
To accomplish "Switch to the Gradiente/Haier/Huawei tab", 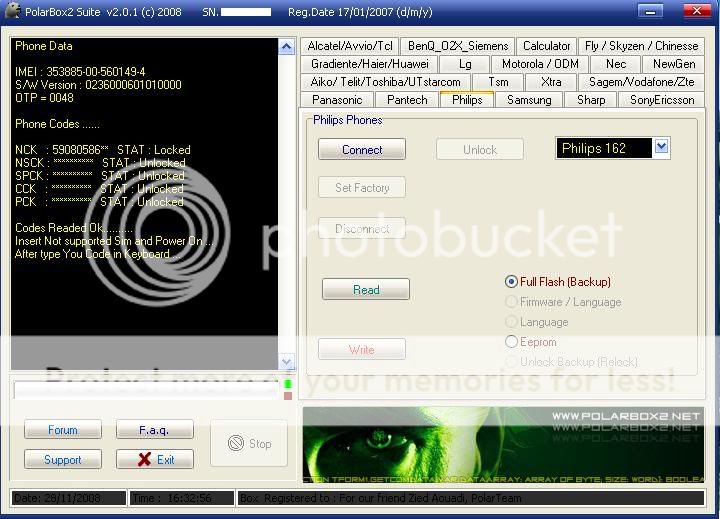I will coord(370,64).
